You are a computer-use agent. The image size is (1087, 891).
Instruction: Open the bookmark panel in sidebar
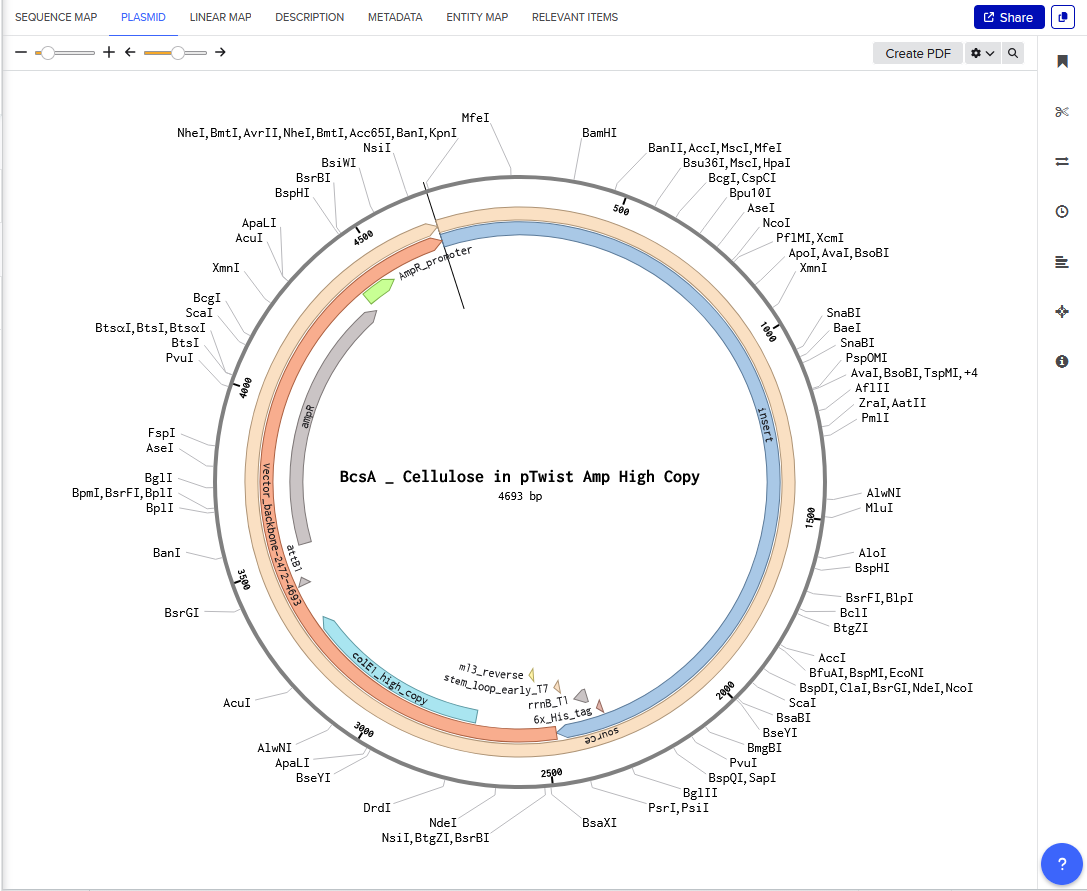[1062, 61]
